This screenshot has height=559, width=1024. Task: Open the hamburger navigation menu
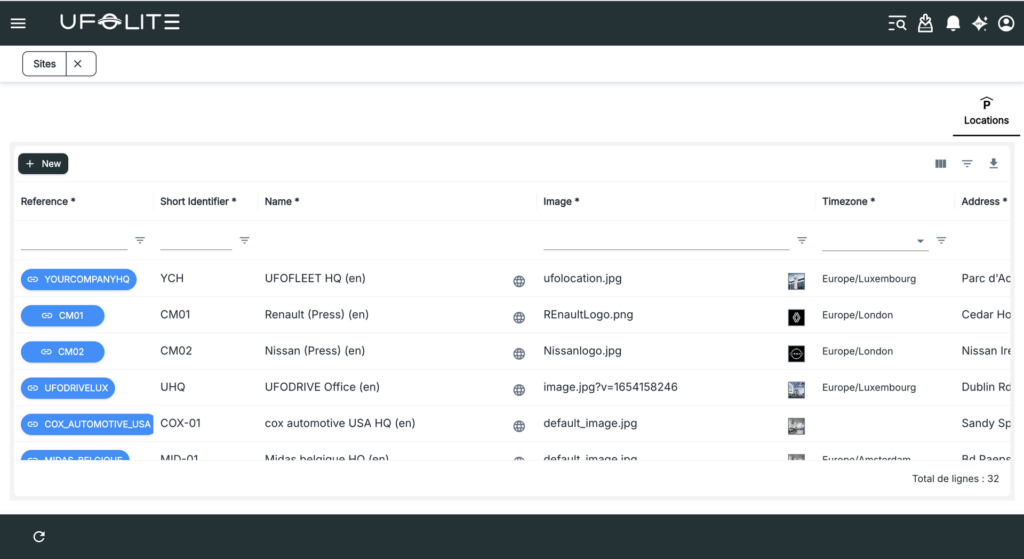[x=18, y=23]
